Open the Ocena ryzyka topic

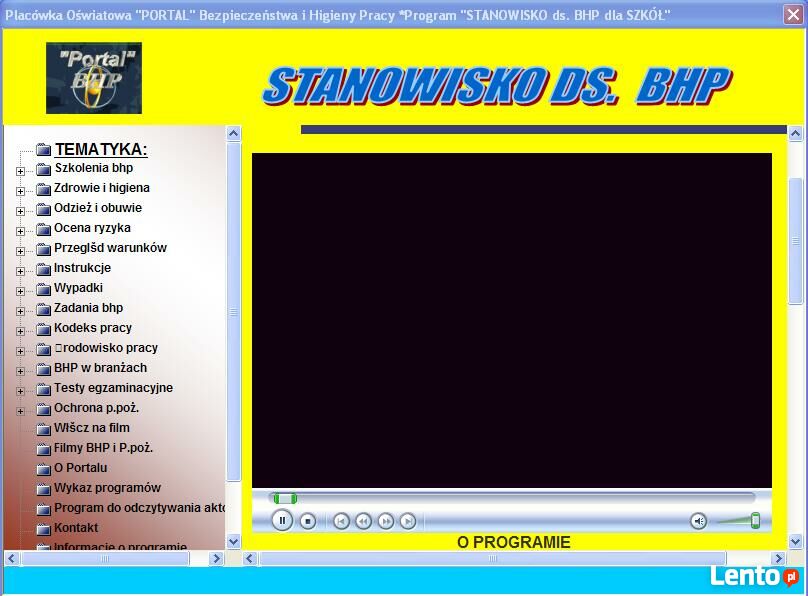pos(92,228)
